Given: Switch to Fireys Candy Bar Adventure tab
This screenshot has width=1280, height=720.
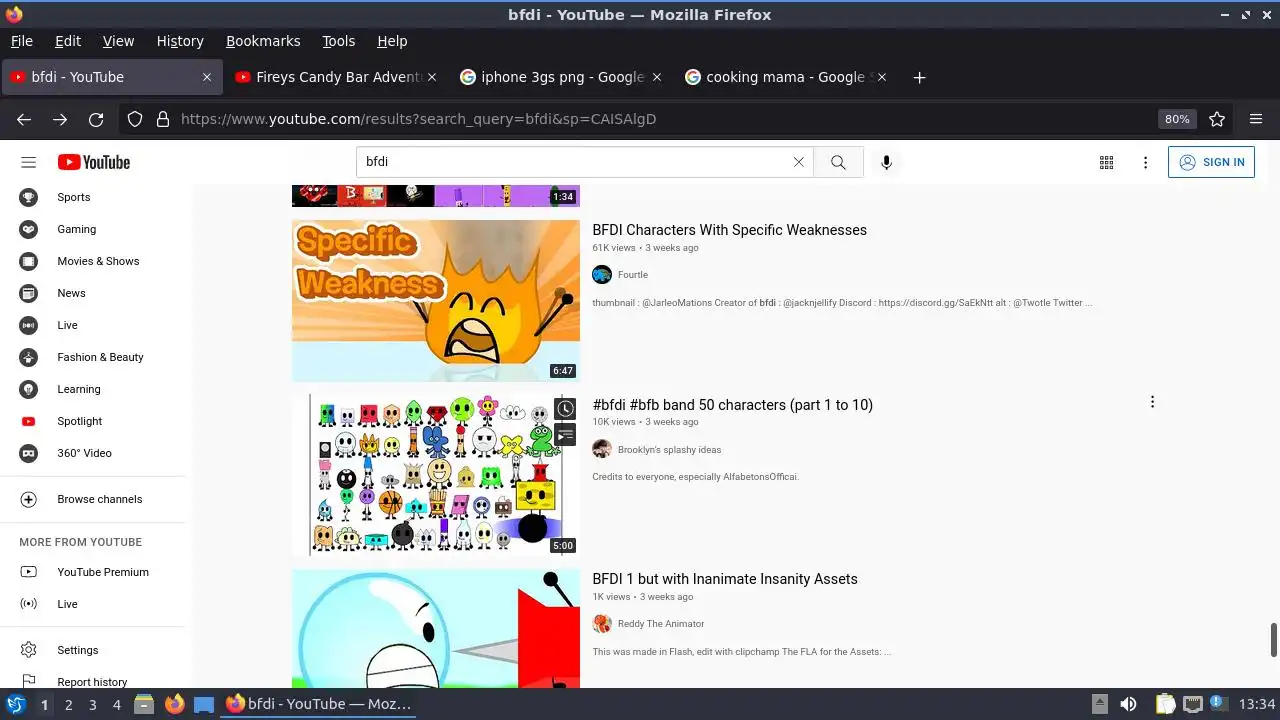Looking at the screenshot, I should tap(336, 77).
